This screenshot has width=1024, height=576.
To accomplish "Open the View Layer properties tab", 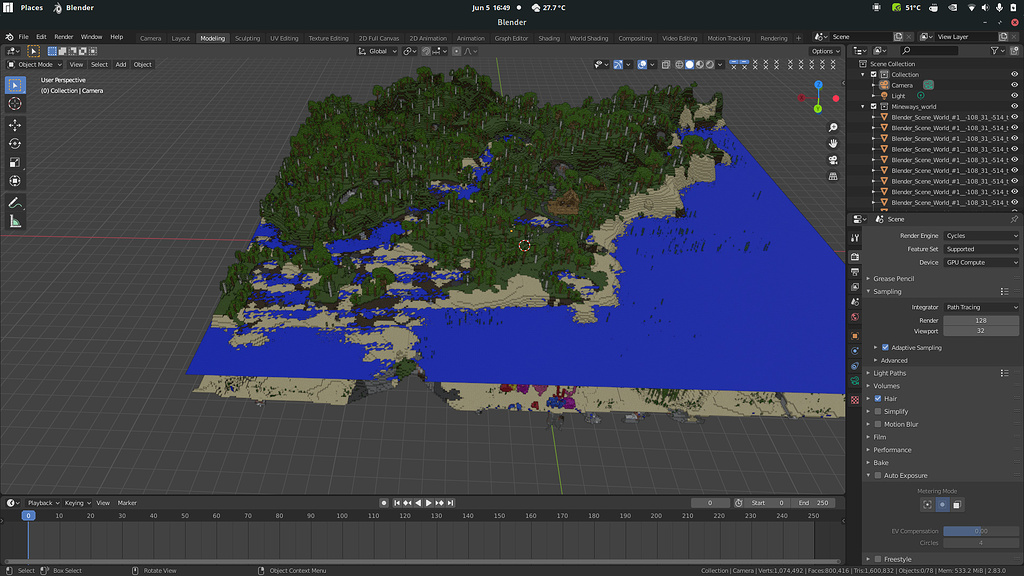I will [x=855, y=287].
